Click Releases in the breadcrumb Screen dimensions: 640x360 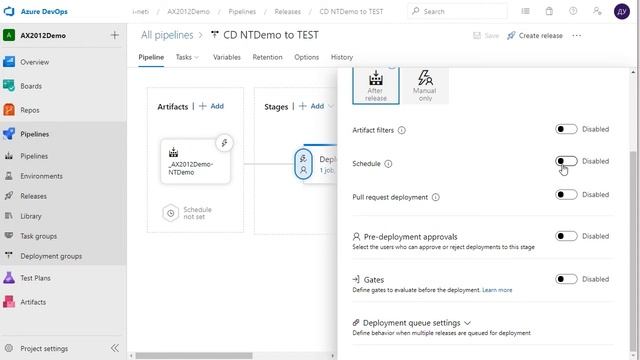tap(287, 11)
